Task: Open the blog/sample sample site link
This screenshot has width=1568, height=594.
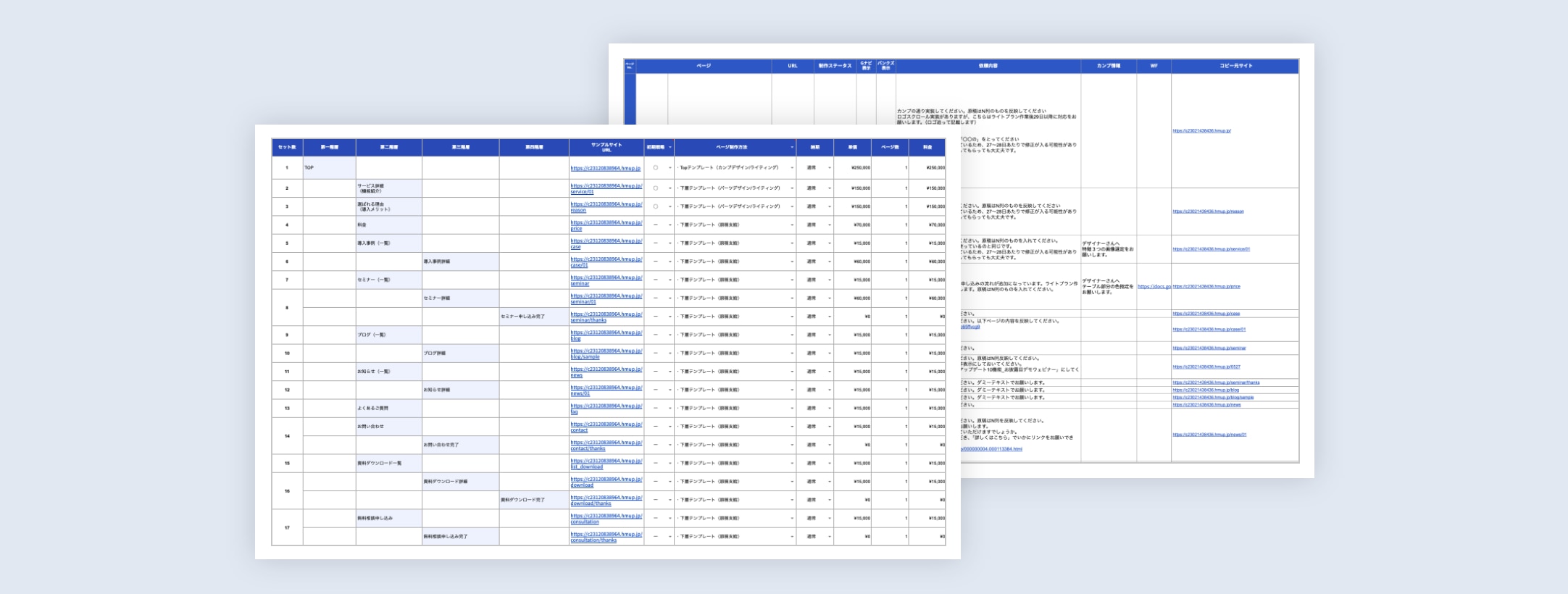Action: point(606,354)
